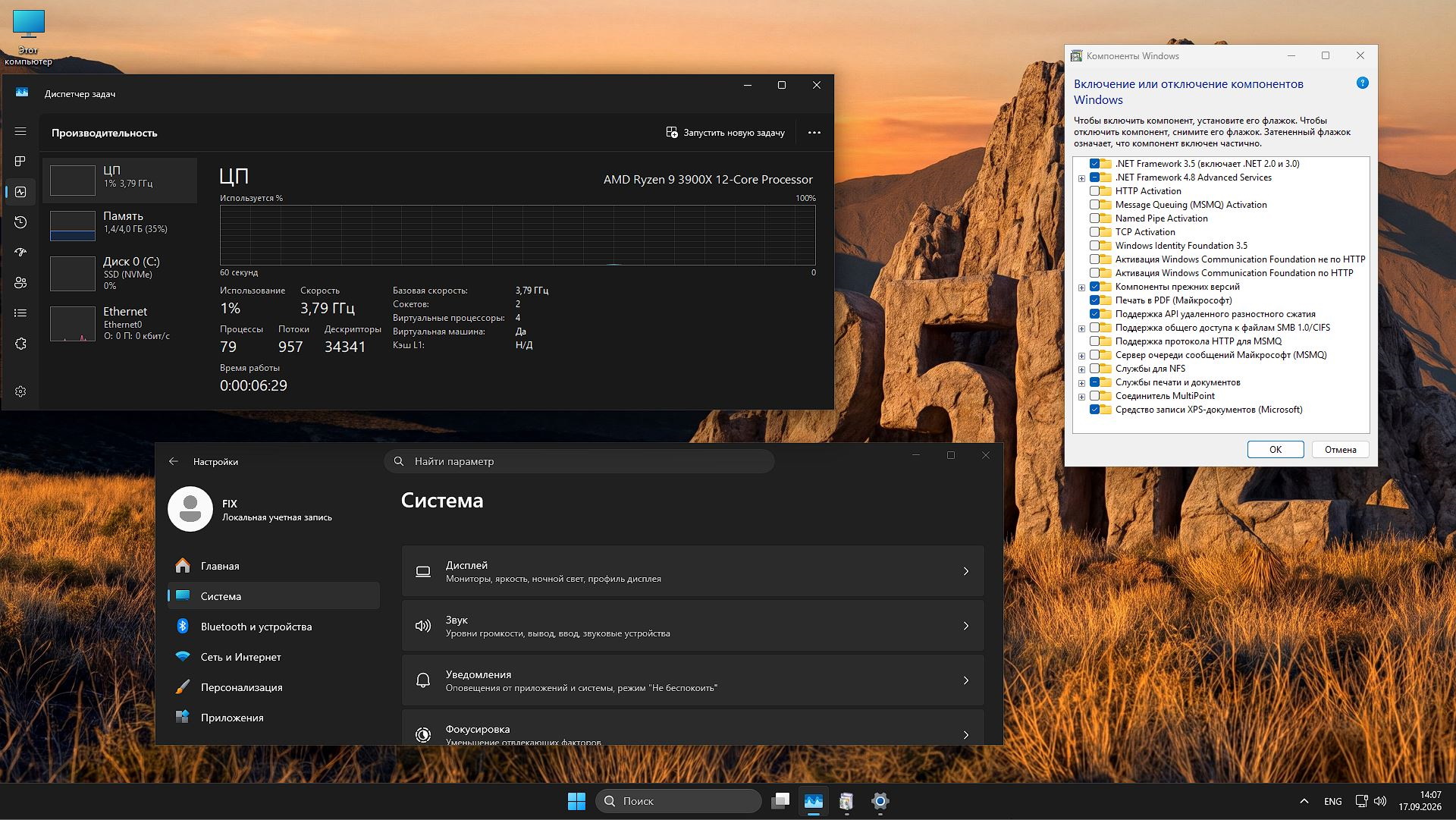Expand Поддержка общего доступа SMB 1.0/CIFS node
1456x820 pixels.
coord(1081,328)
